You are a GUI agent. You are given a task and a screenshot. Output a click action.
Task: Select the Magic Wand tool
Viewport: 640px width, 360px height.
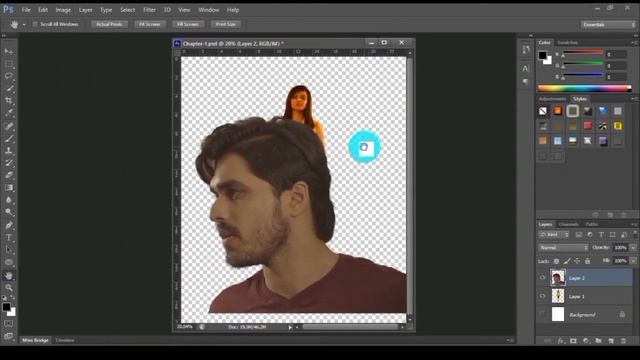(x=9, y=88)
